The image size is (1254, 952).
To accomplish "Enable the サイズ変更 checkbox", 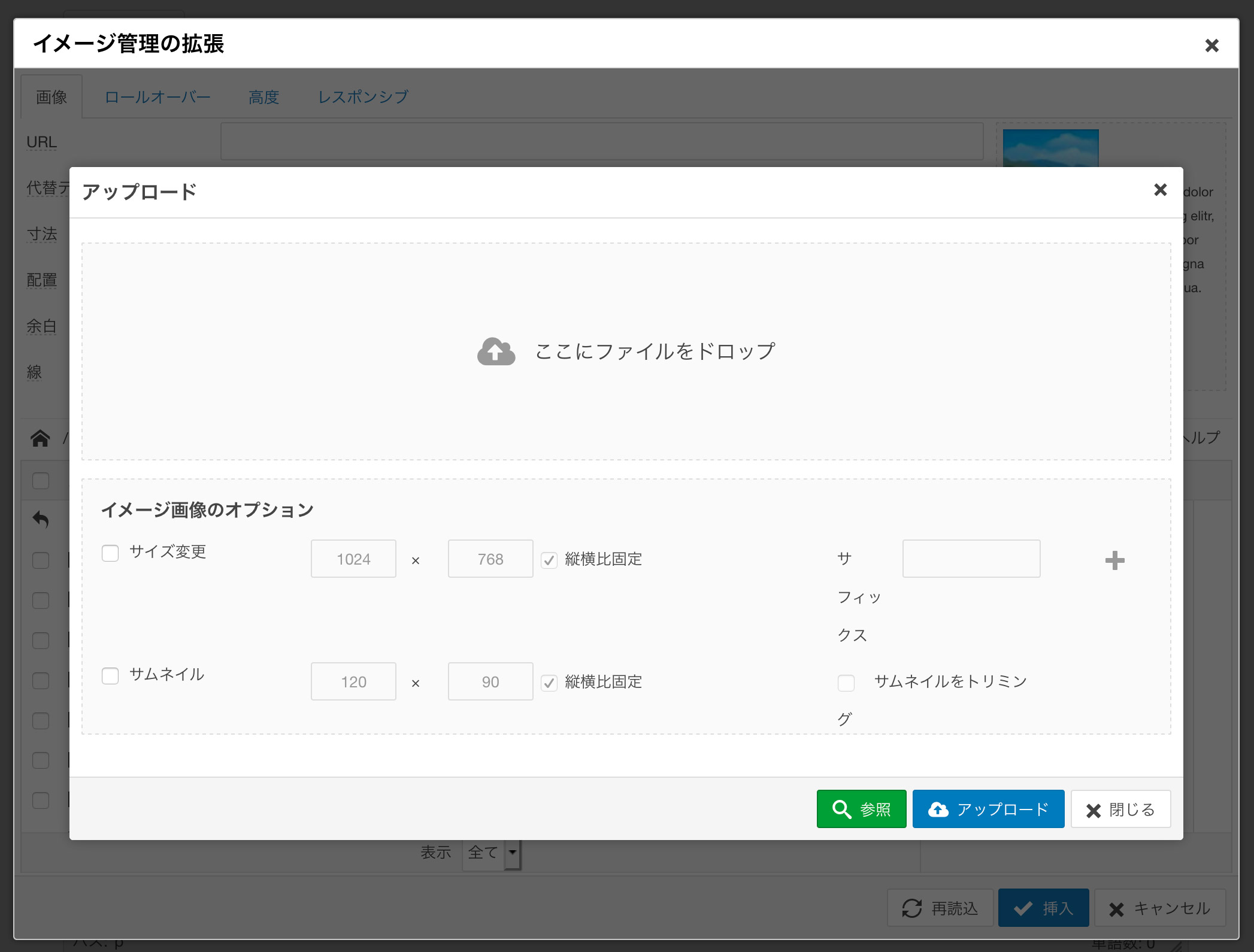I will click(110, 553).
